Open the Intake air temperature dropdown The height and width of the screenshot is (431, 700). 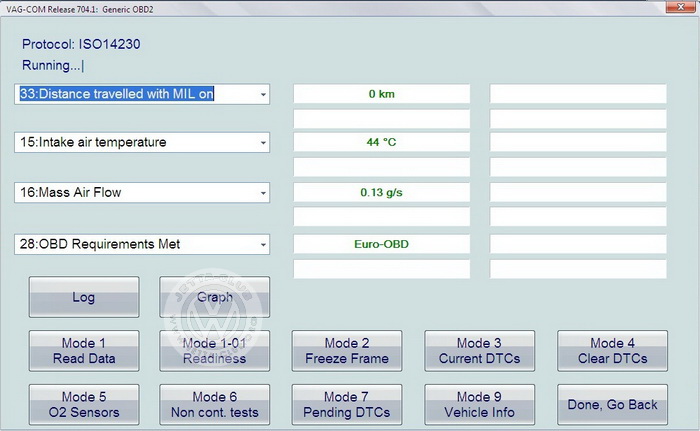click(142, 142)
